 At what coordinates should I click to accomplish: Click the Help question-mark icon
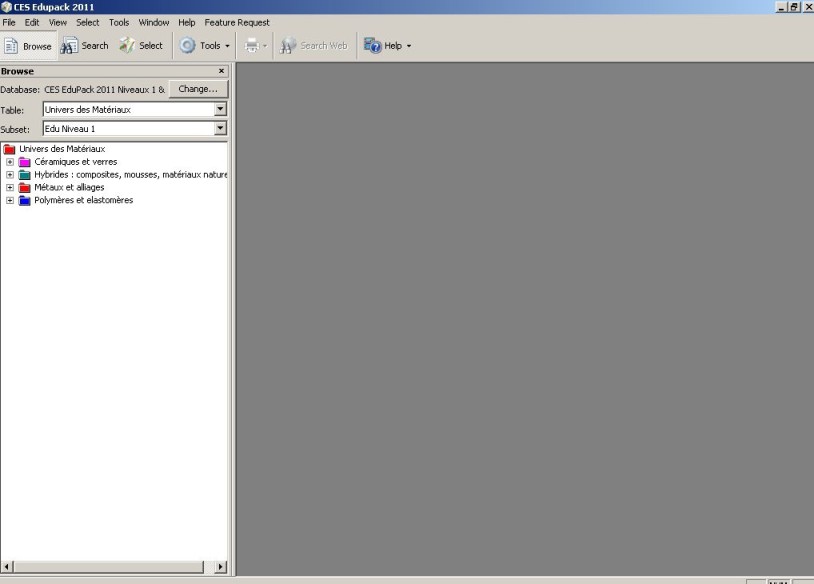coord(372,46)
